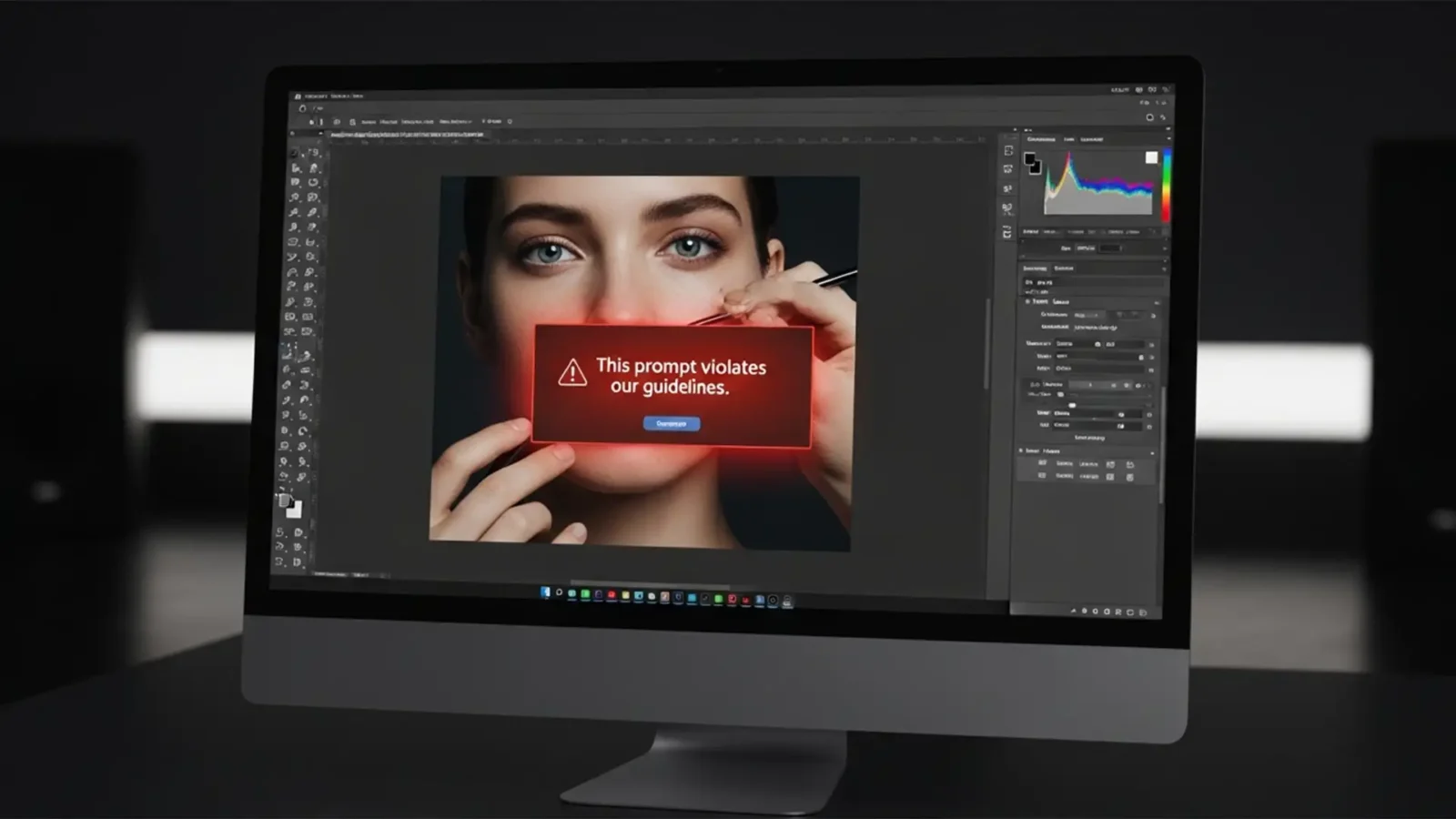Click the search magnifier icon in the options bar
Viewport: 1456px width, 819px height.
[510, 122]
